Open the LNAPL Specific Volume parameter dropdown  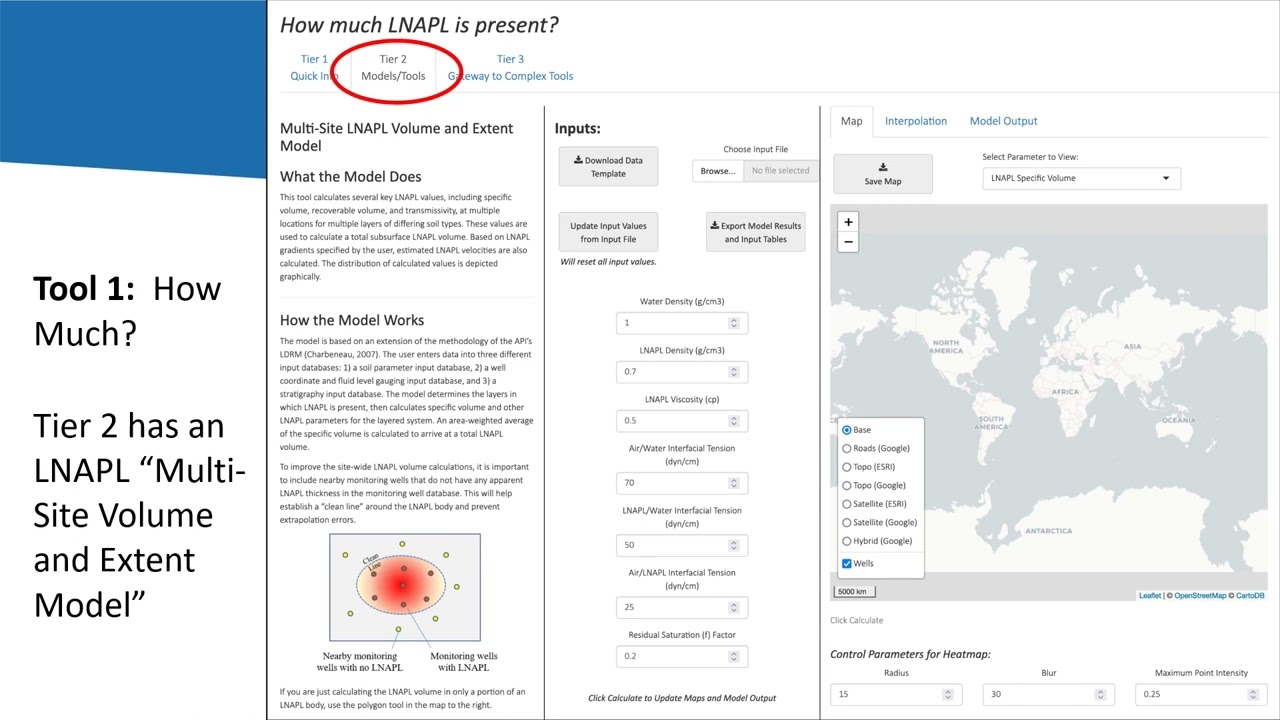pyautogui.click(x=1081, y=178)
